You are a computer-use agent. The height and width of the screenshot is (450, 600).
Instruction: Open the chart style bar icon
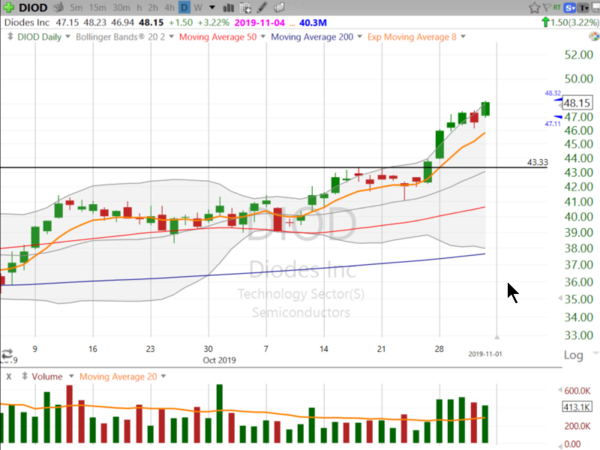(x=228, y=8)
